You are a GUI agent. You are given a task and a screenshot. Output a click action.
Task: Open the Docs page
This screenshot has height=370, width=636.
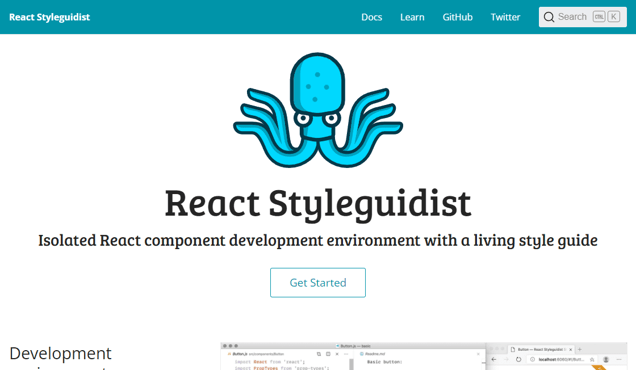click(372, 17)
